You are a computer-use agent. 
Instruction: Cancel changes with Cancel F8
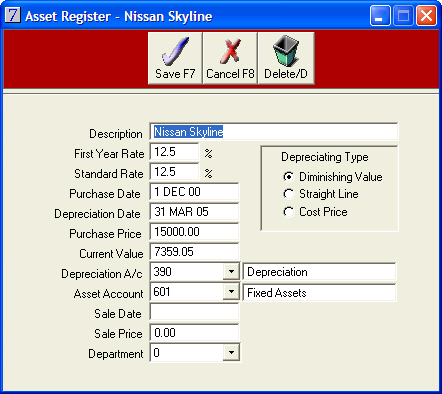[230, 58]
